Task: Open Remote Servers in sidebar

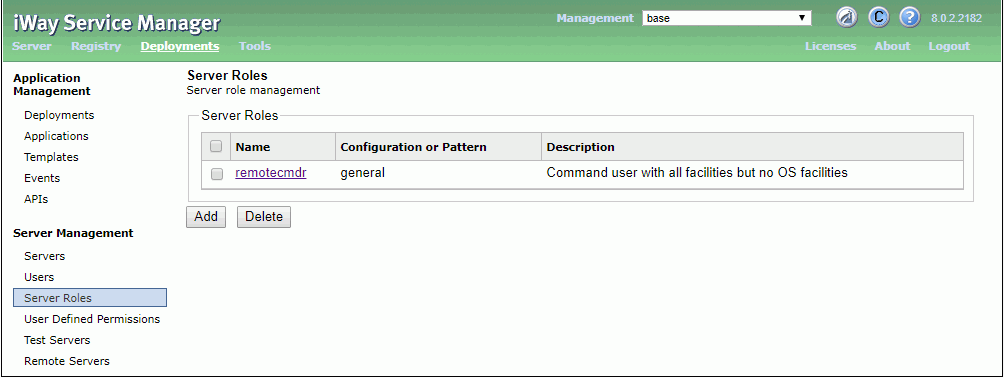Action: pos(67,361)
